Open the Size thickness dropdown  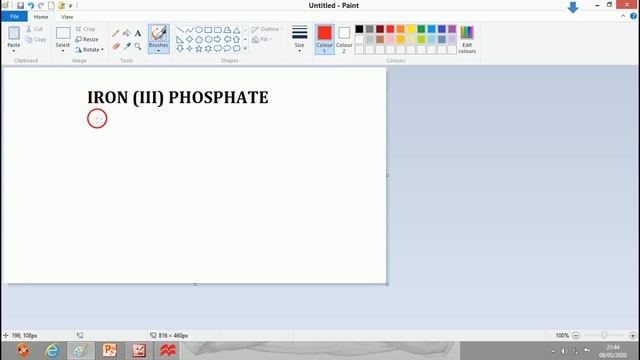pos(300,39)
